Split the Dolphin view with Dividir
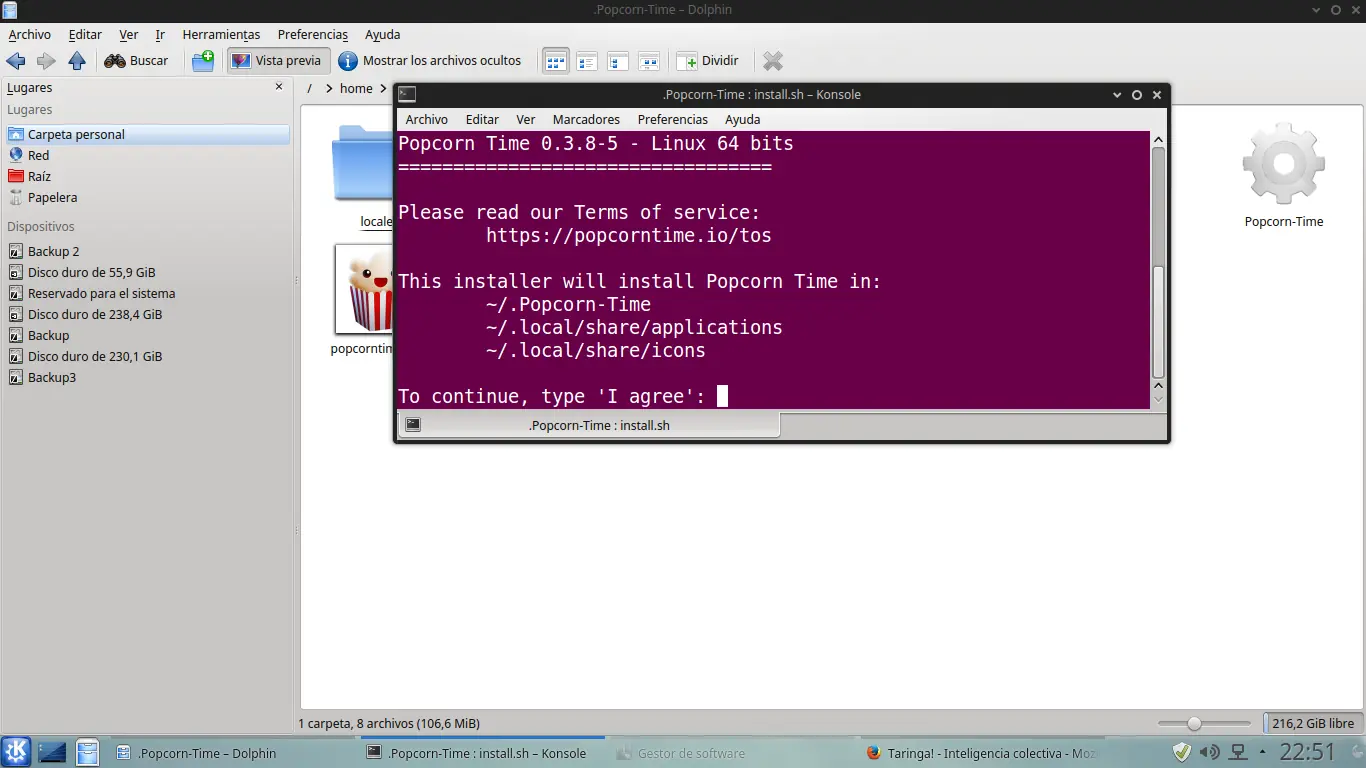This screenshot has height=768, width=1366. tap(708, 61)
